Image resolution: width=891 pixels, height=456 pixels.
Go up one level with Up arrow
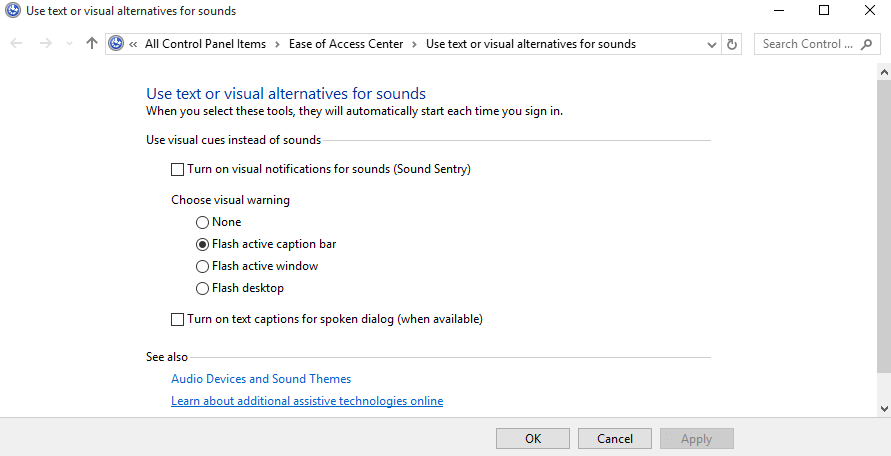tap(91, 43)
